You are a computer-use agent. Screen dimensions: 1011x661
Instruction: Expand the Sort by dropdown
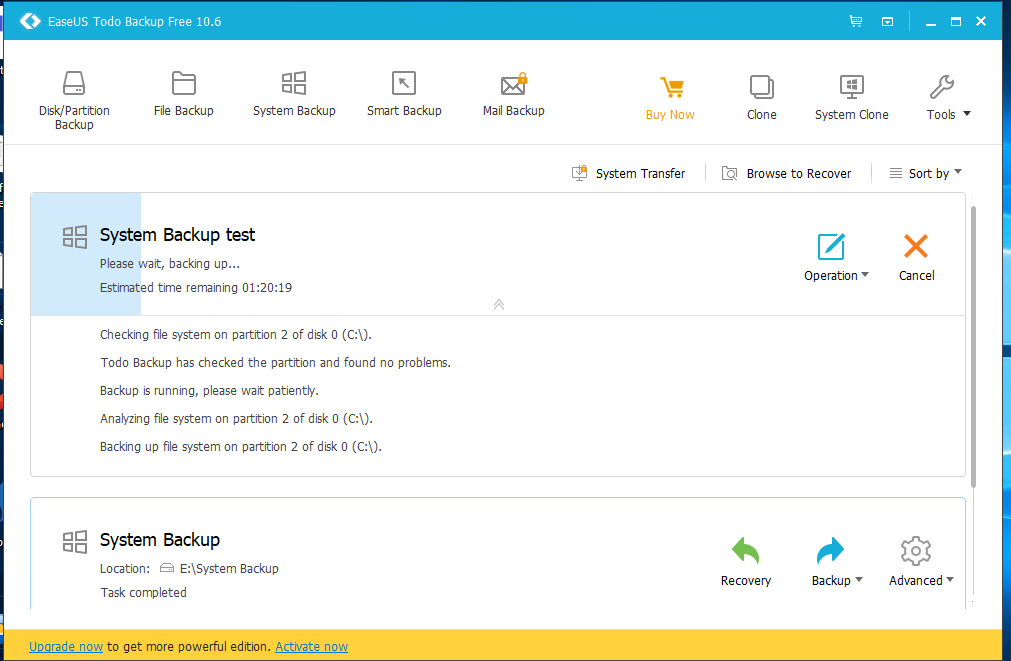tap(925, 173)
